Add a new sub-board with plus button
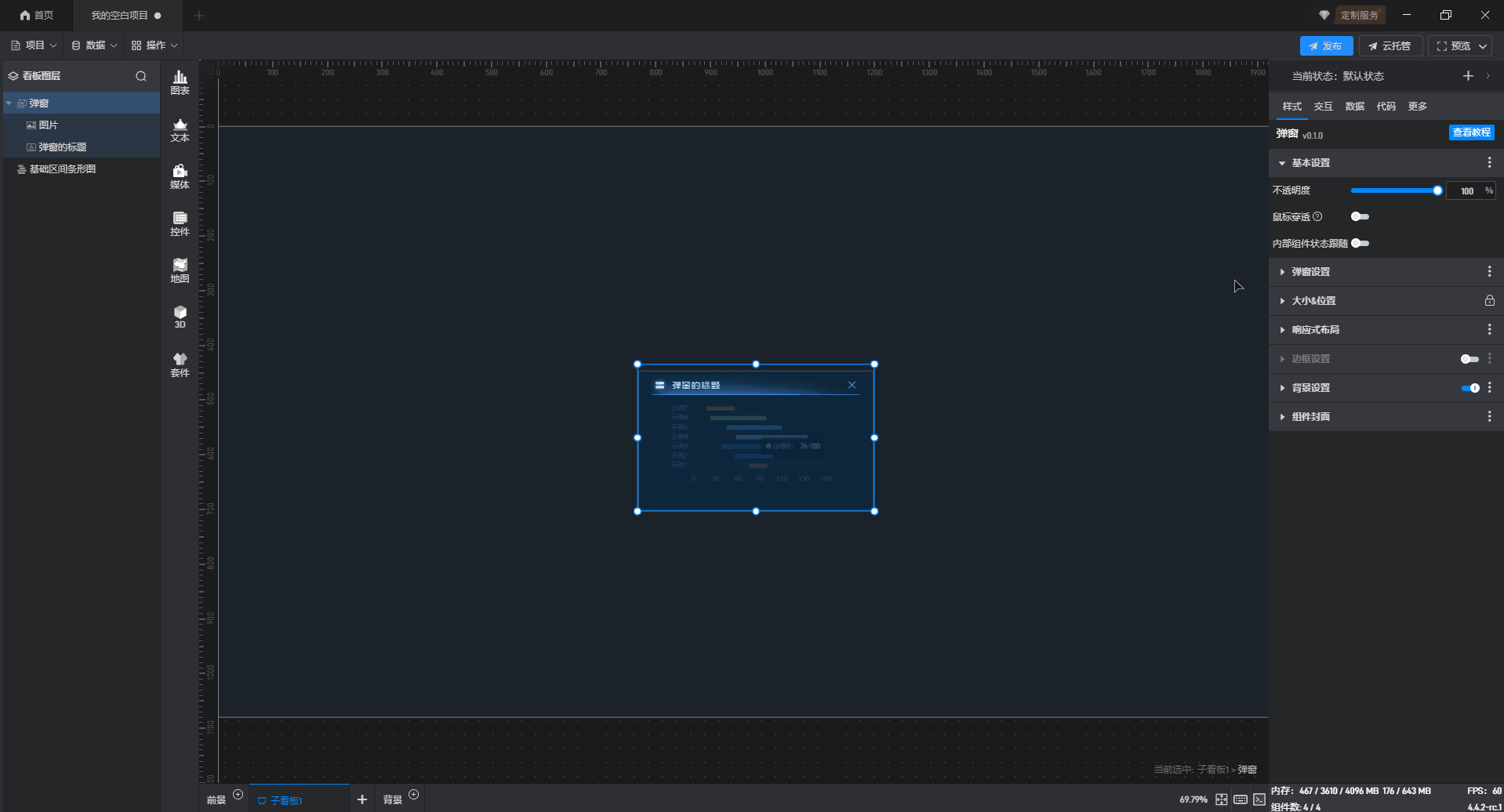Image resolution: width=1504 pixels, height=812 pixels. [361, 799]
